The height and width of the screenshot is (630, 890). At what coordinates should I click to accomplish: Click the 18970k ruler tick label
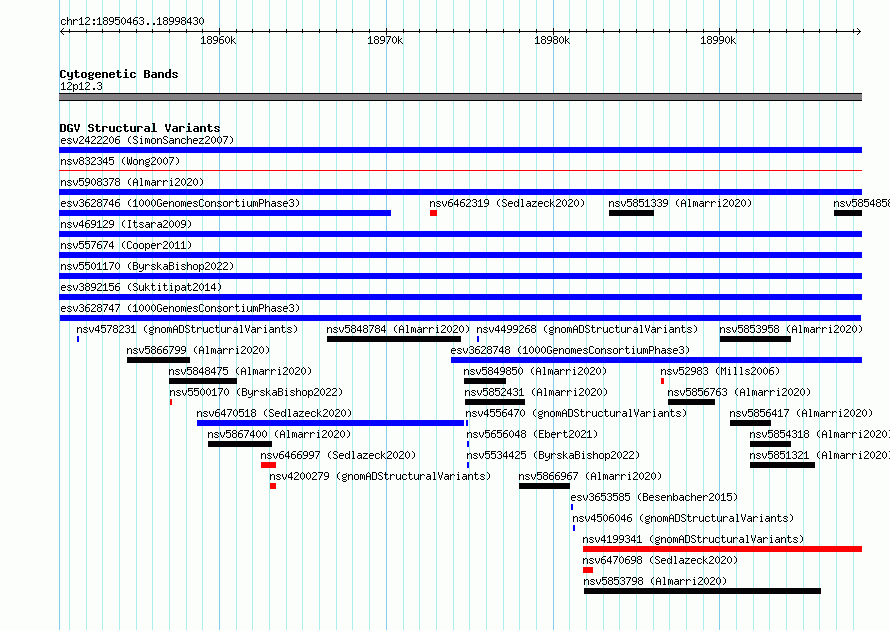pyautogui.click(x=385, y=40)
